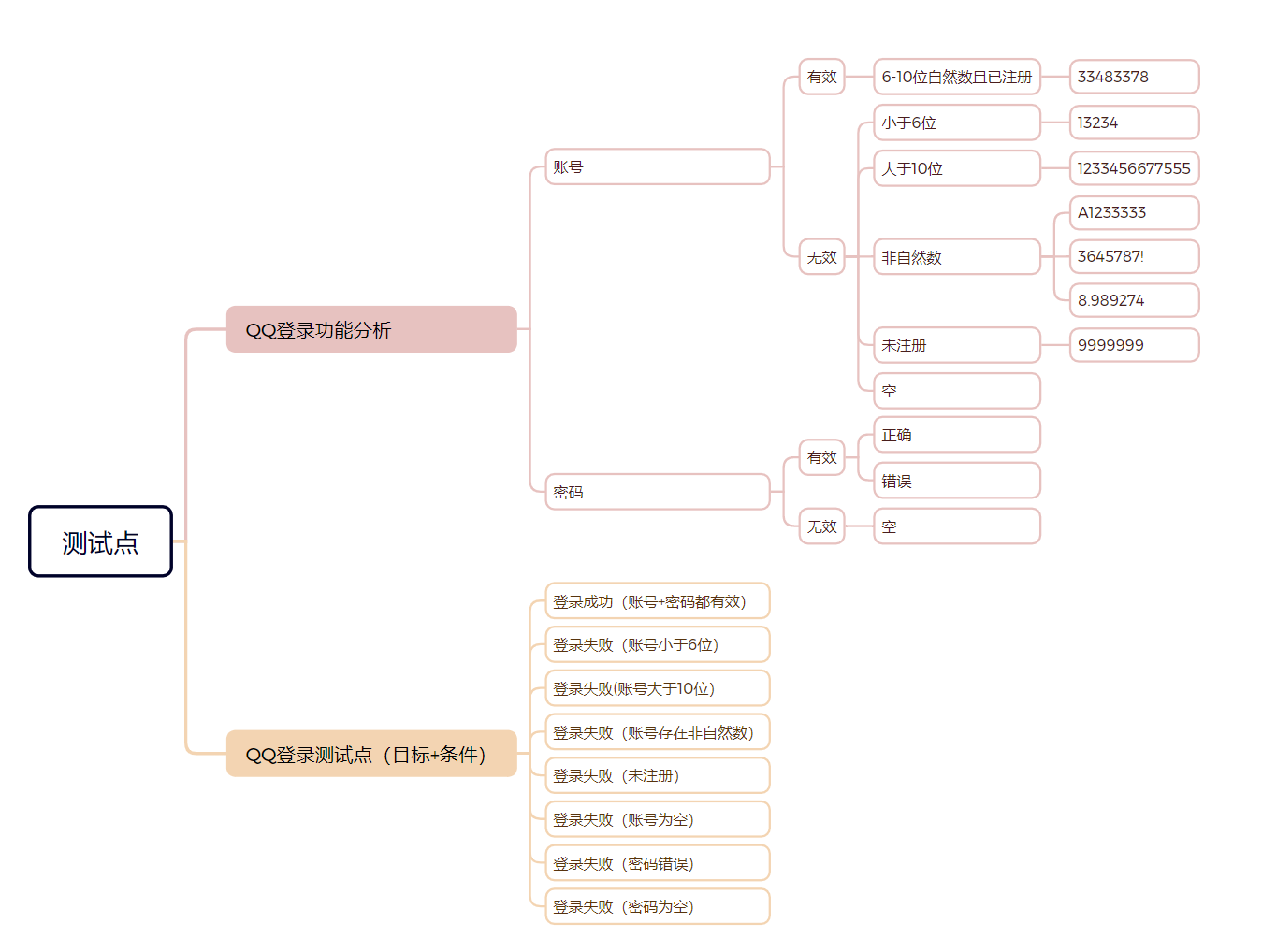The width and height of the screenshot is (1262, 952).
Task: Click the 密码 node
Action: click(658, 492)
